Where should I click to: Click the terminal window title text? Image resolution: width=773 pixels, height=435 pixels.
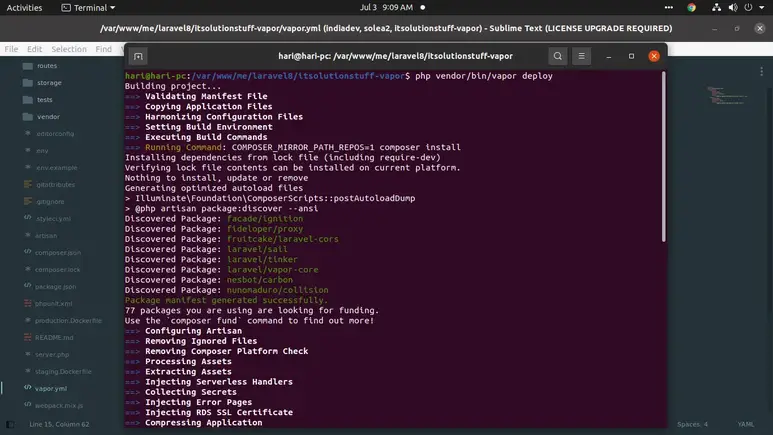pyautogui.click(x=395, y=56)
